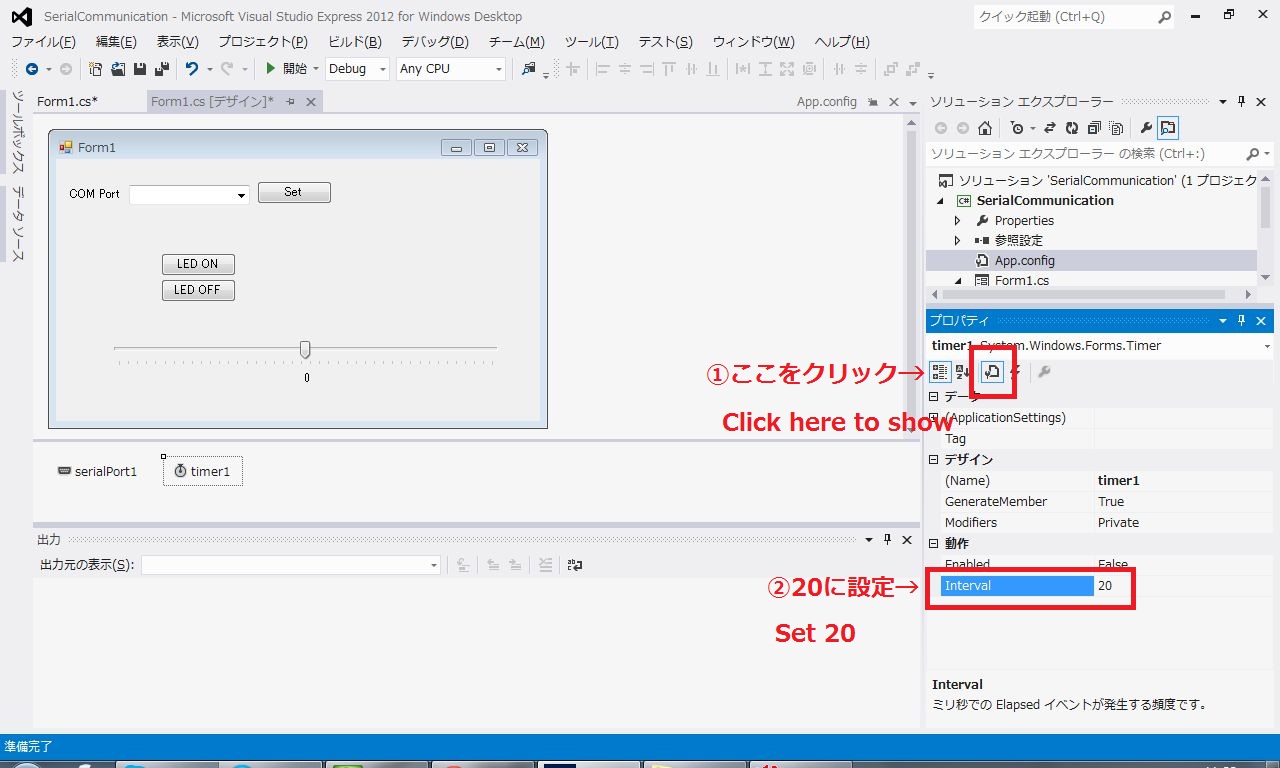This screenshot has width=1280, height=768.
Task: Switch to the Form1.cs code tab
Action: point(67,102)
